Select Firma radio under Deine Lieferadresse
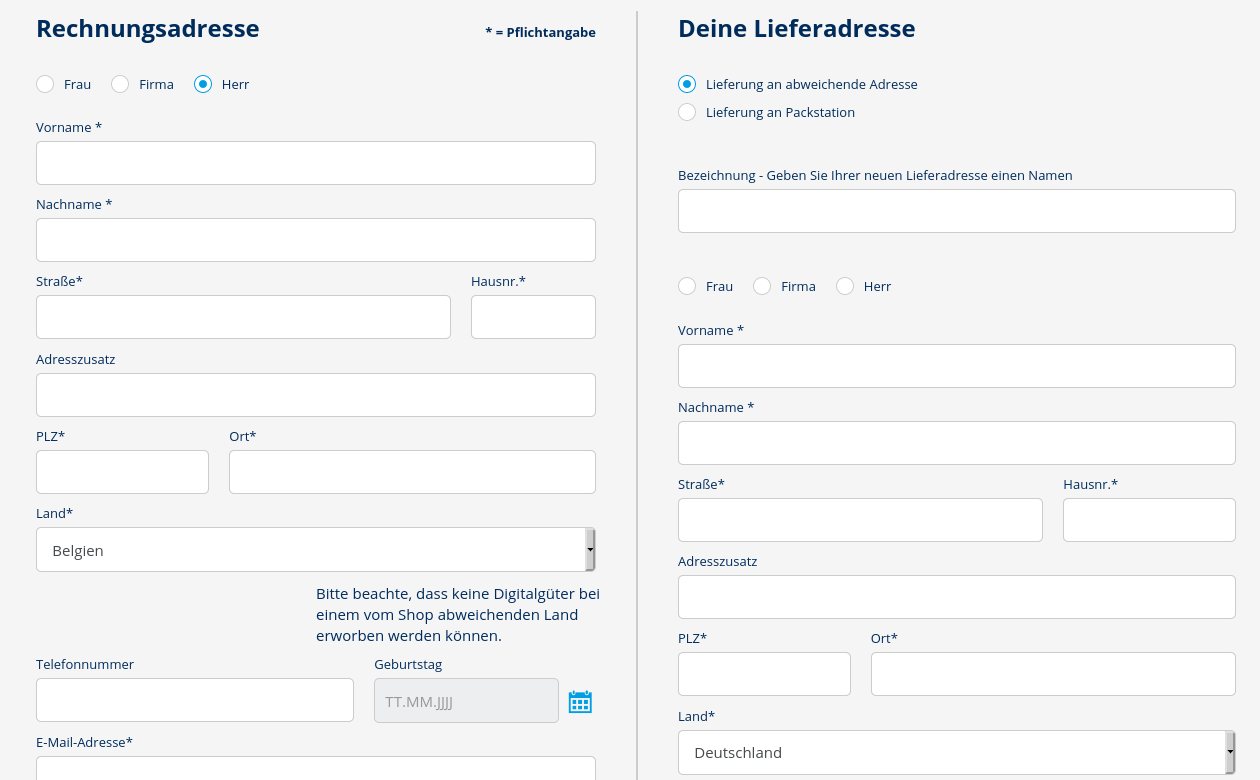 tap(762, 286)
